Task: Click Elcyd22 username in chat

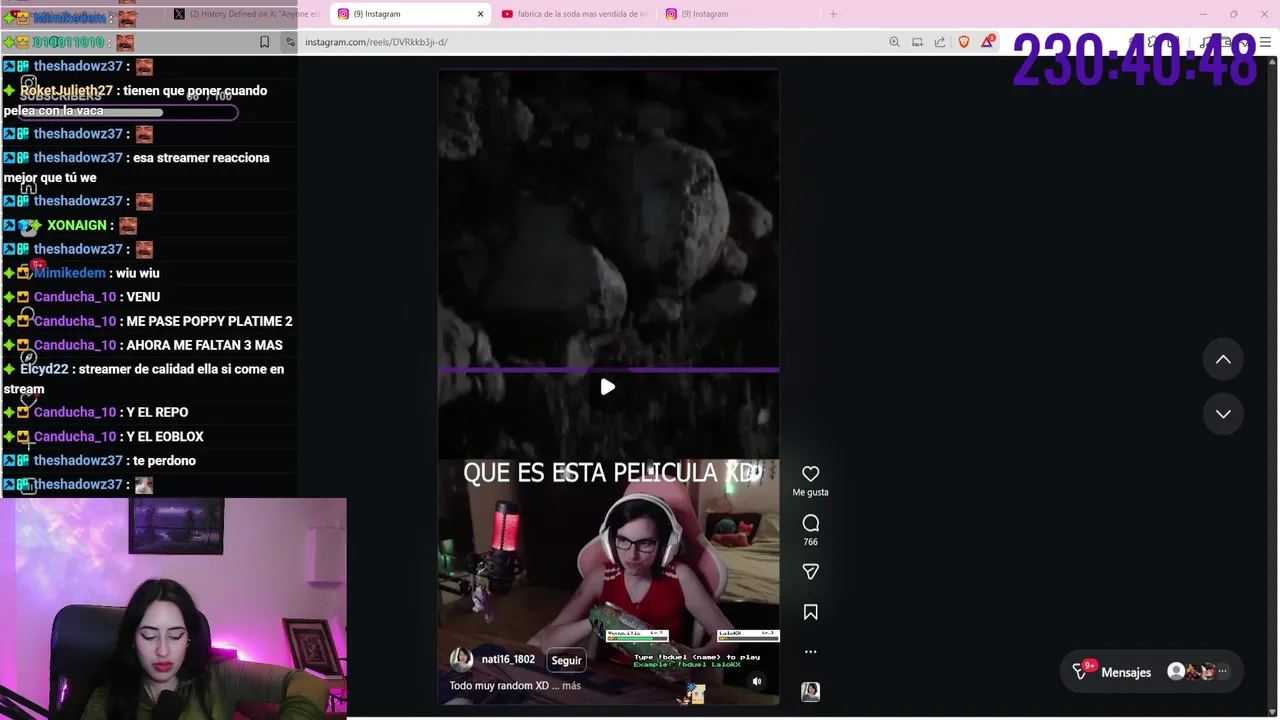Action: click(x=44, y=370)
